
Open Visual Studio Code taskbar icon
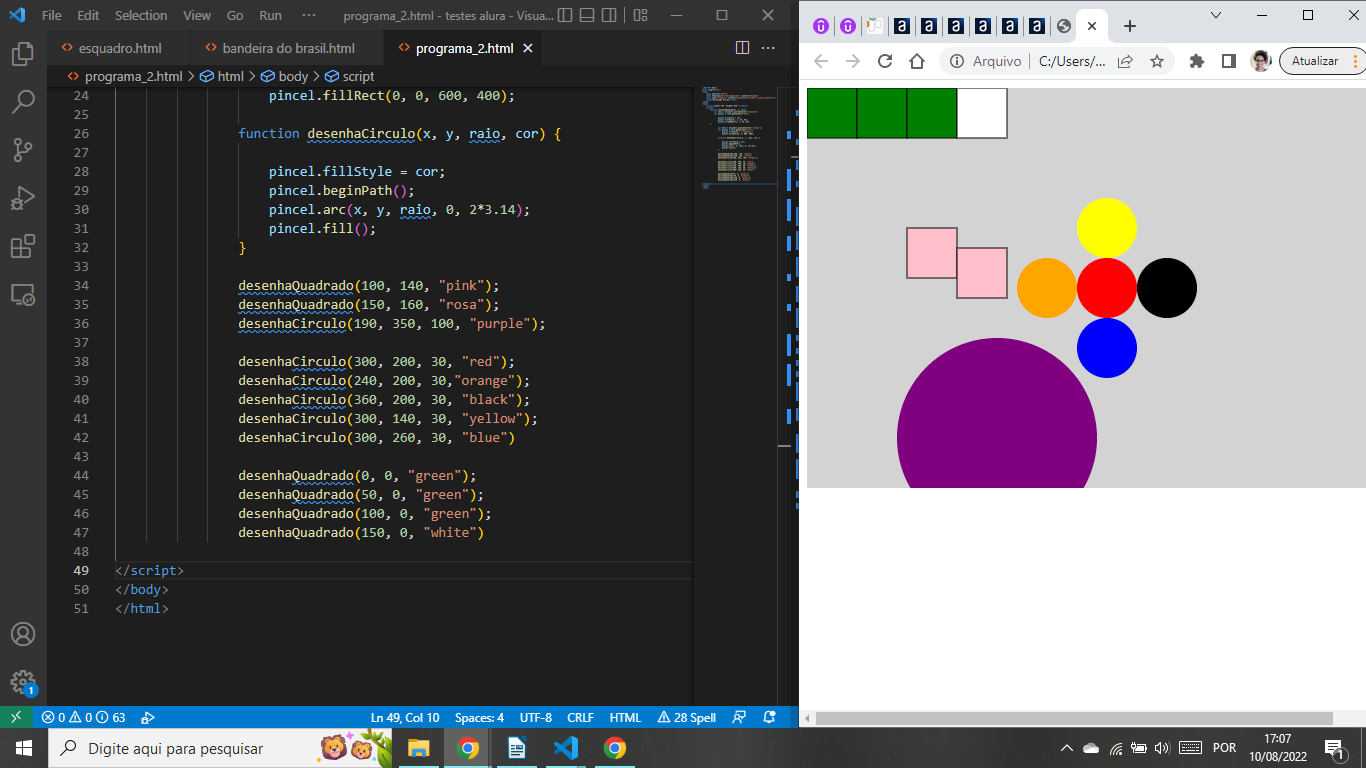pyautogui.click(x=565, y=748)
